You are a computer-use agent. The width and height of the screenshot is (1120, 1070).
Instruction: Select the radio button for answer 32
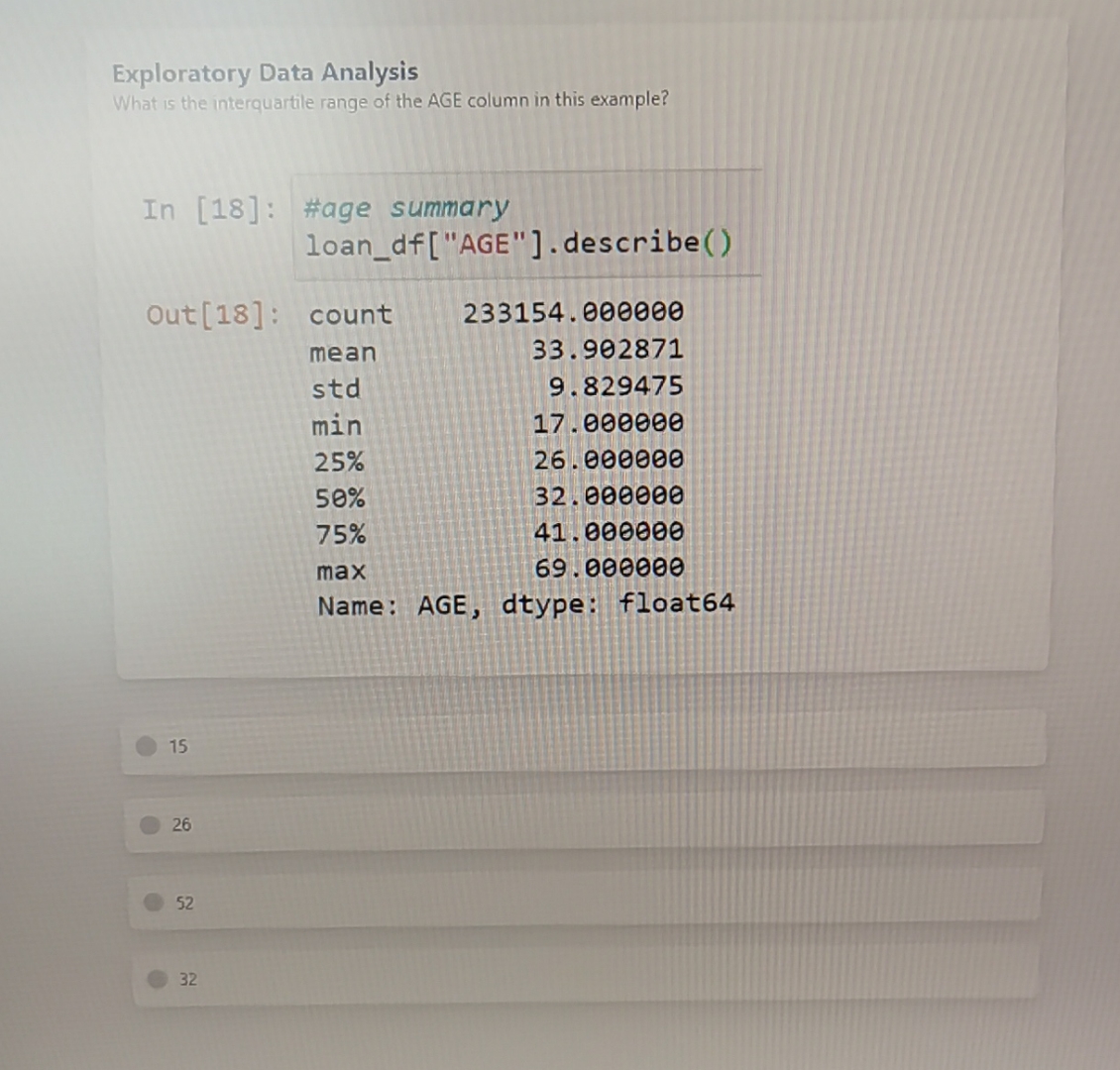[157, 979]
